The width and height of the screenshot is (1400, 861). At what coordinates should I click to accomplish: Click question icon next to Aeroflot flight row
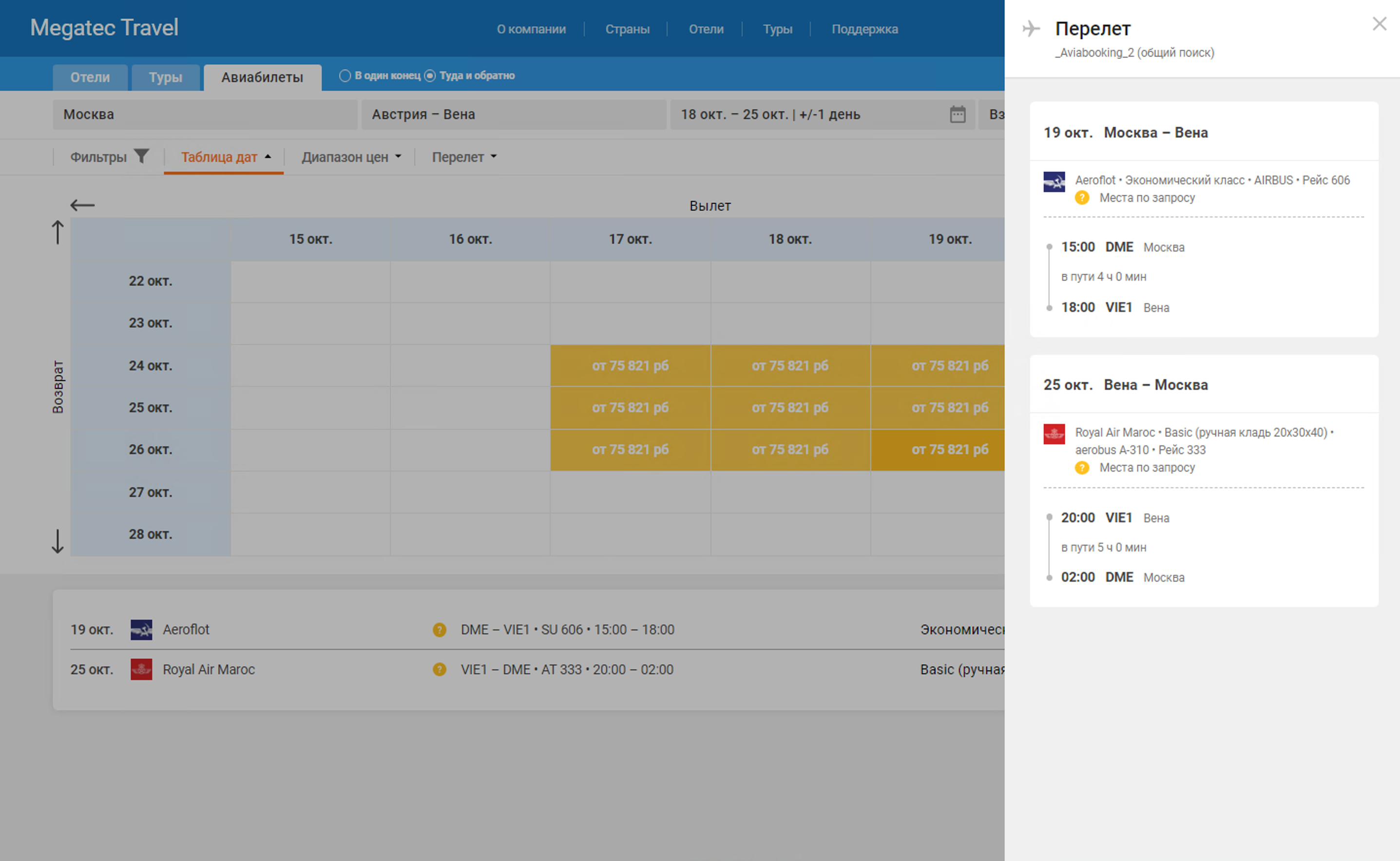pyautogui.click(x=439, y=629)
